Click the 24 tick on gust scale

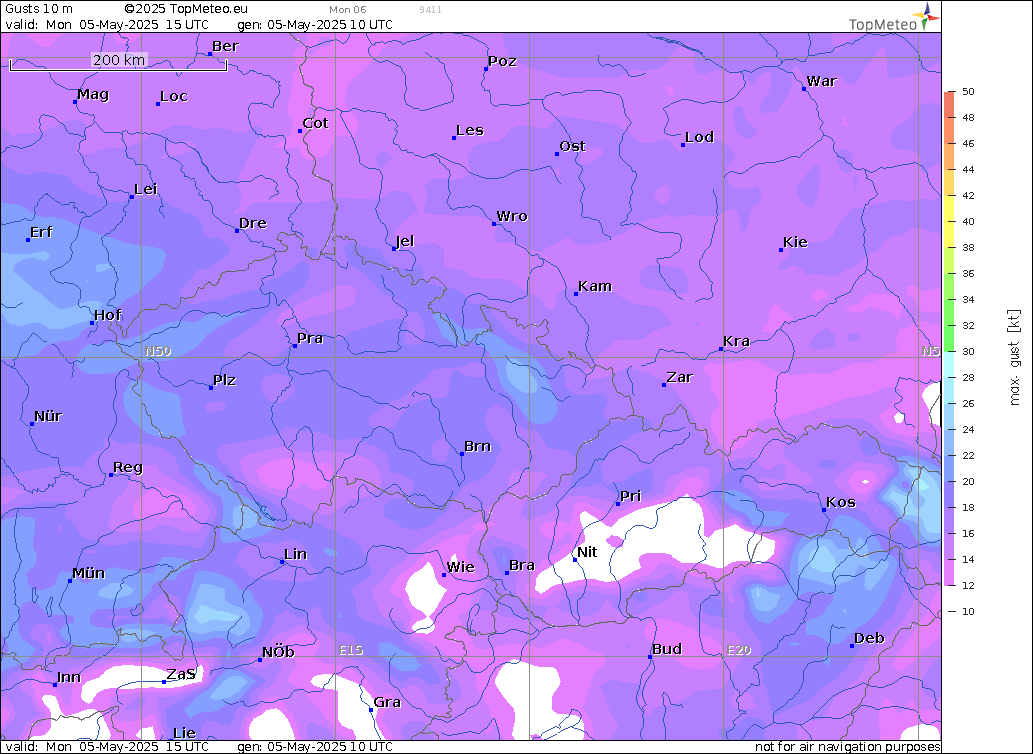pyautogui.click(x=968, y=429)
